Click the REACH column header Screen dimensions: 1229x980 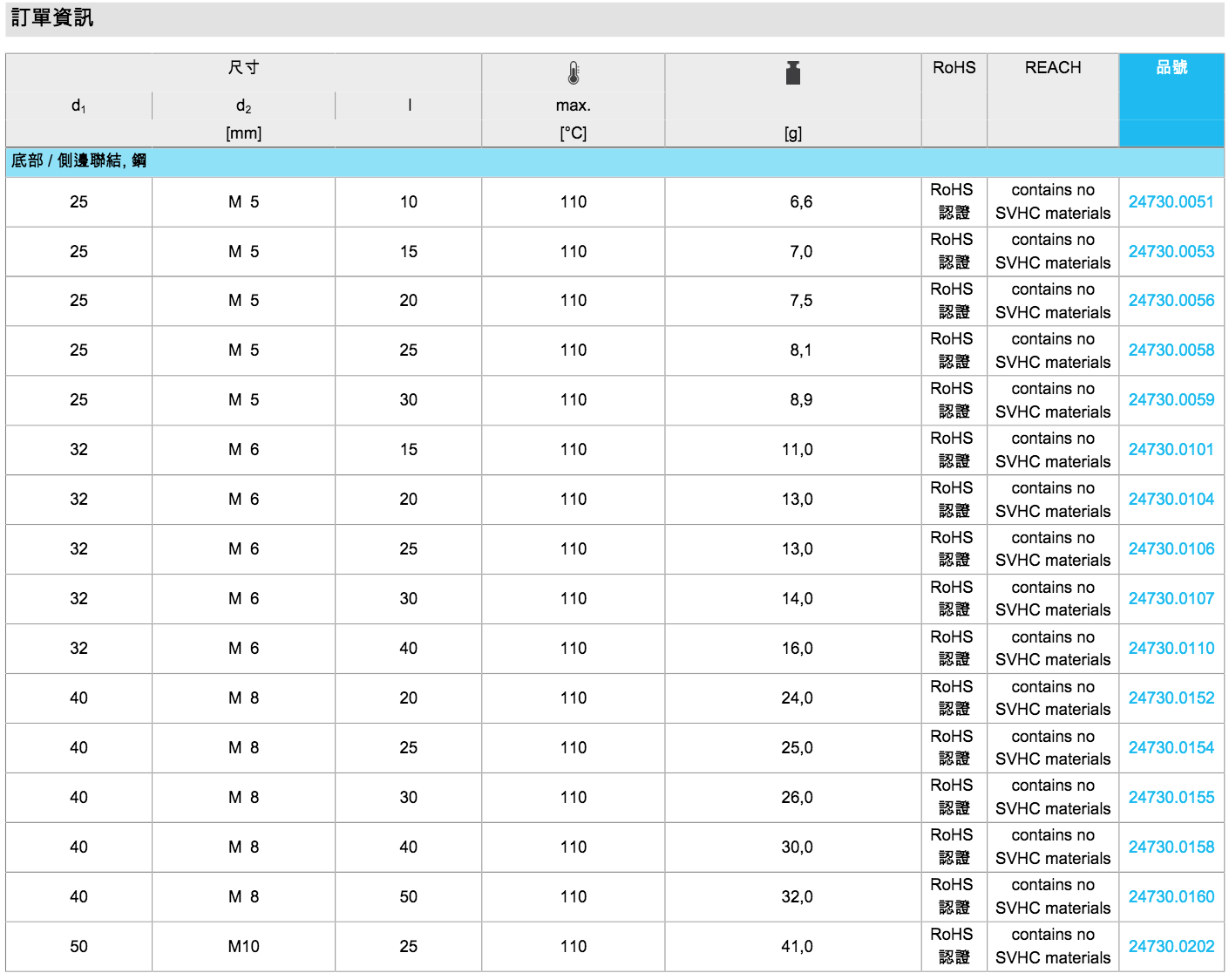1052,68
